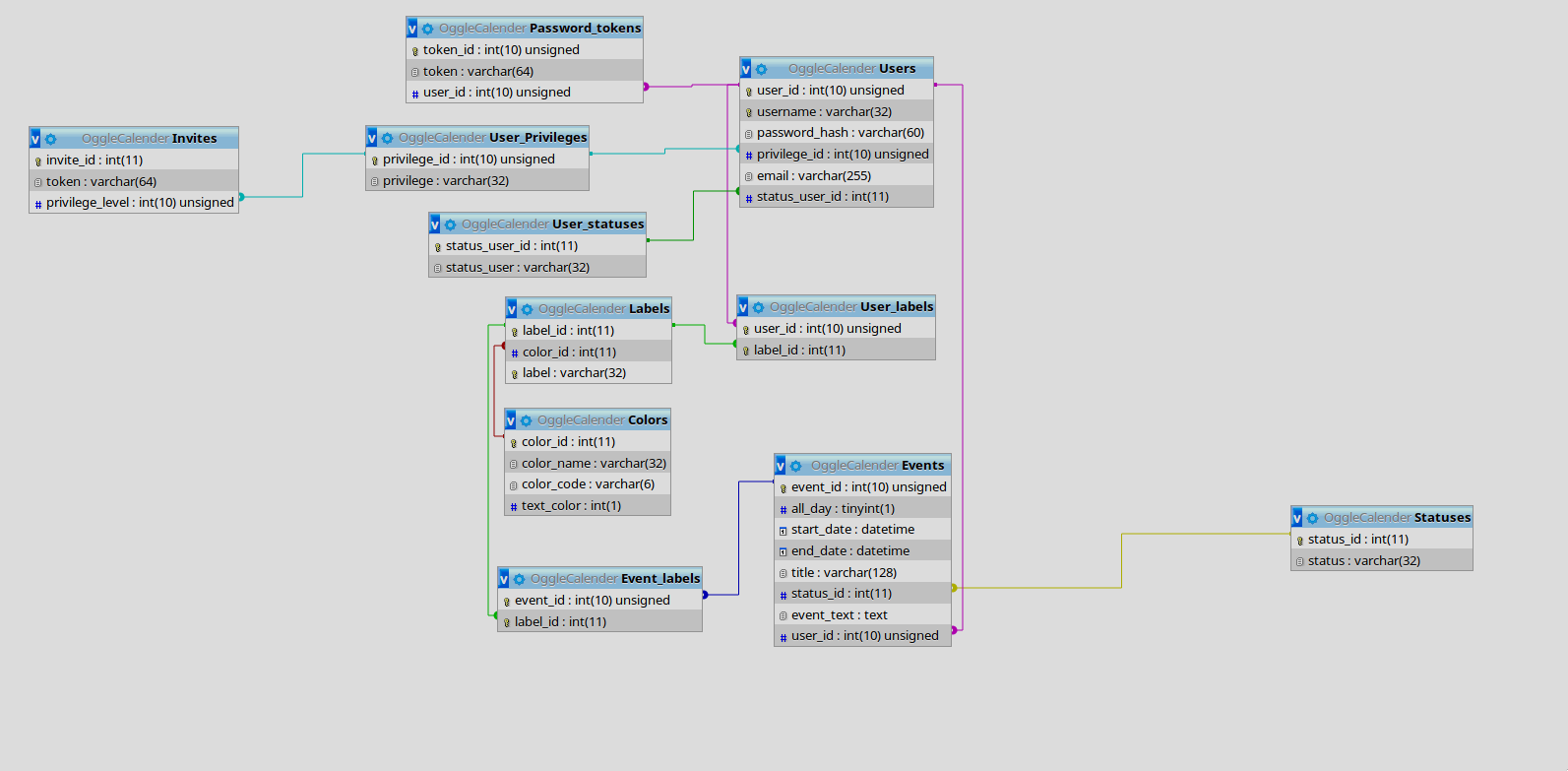Collapse the User_statuses table
Screen dimensions: 1568x771
(435, 225)
